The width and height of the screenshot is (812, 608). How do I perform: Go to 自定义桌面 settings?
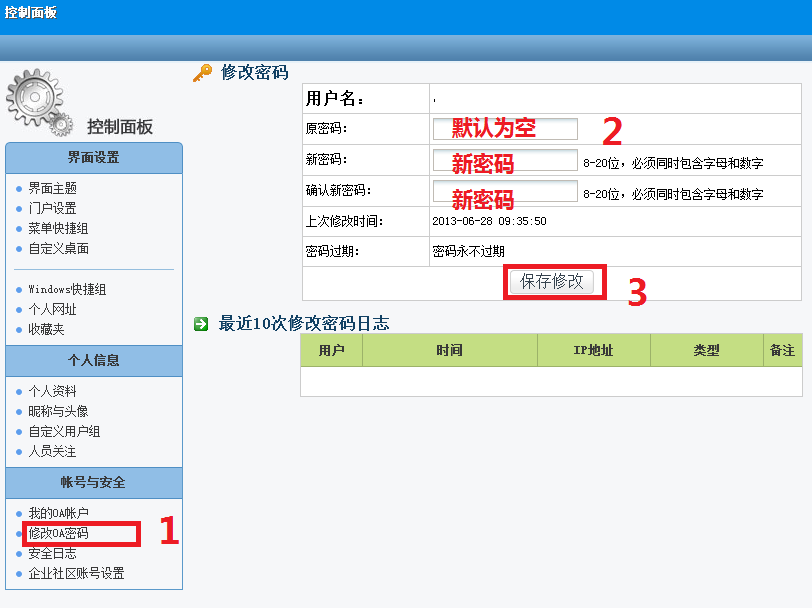coord(58,248)
